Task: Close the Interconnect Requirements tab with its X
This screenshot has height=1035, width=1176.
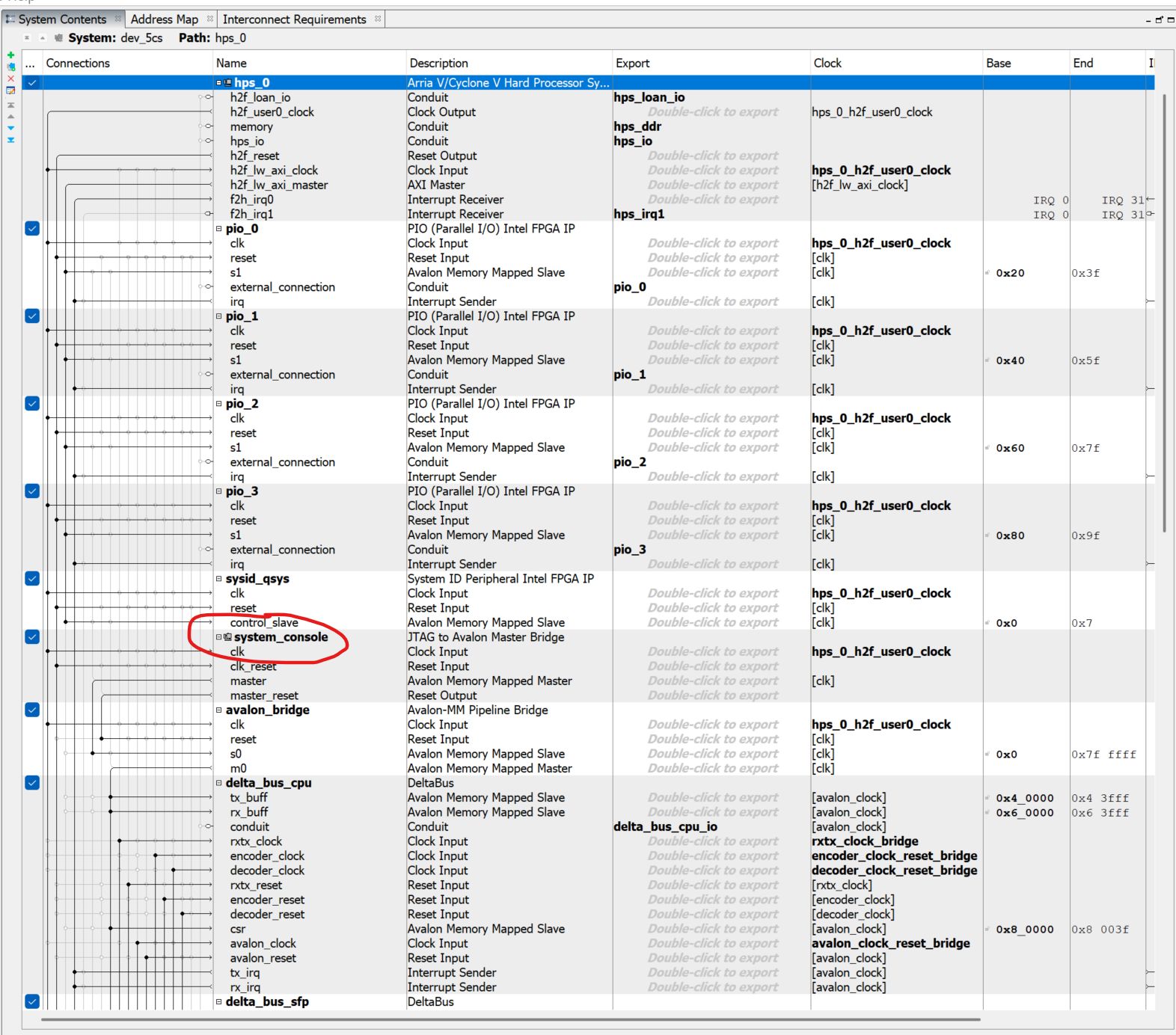Action: pyautogui.click(x=377, y=19)
